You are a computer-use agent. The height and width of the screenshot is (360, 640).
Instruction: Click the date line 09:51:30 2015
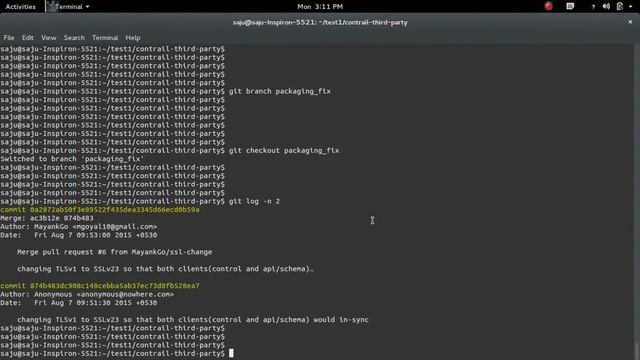pyautogui.click(x=79, y=303)
